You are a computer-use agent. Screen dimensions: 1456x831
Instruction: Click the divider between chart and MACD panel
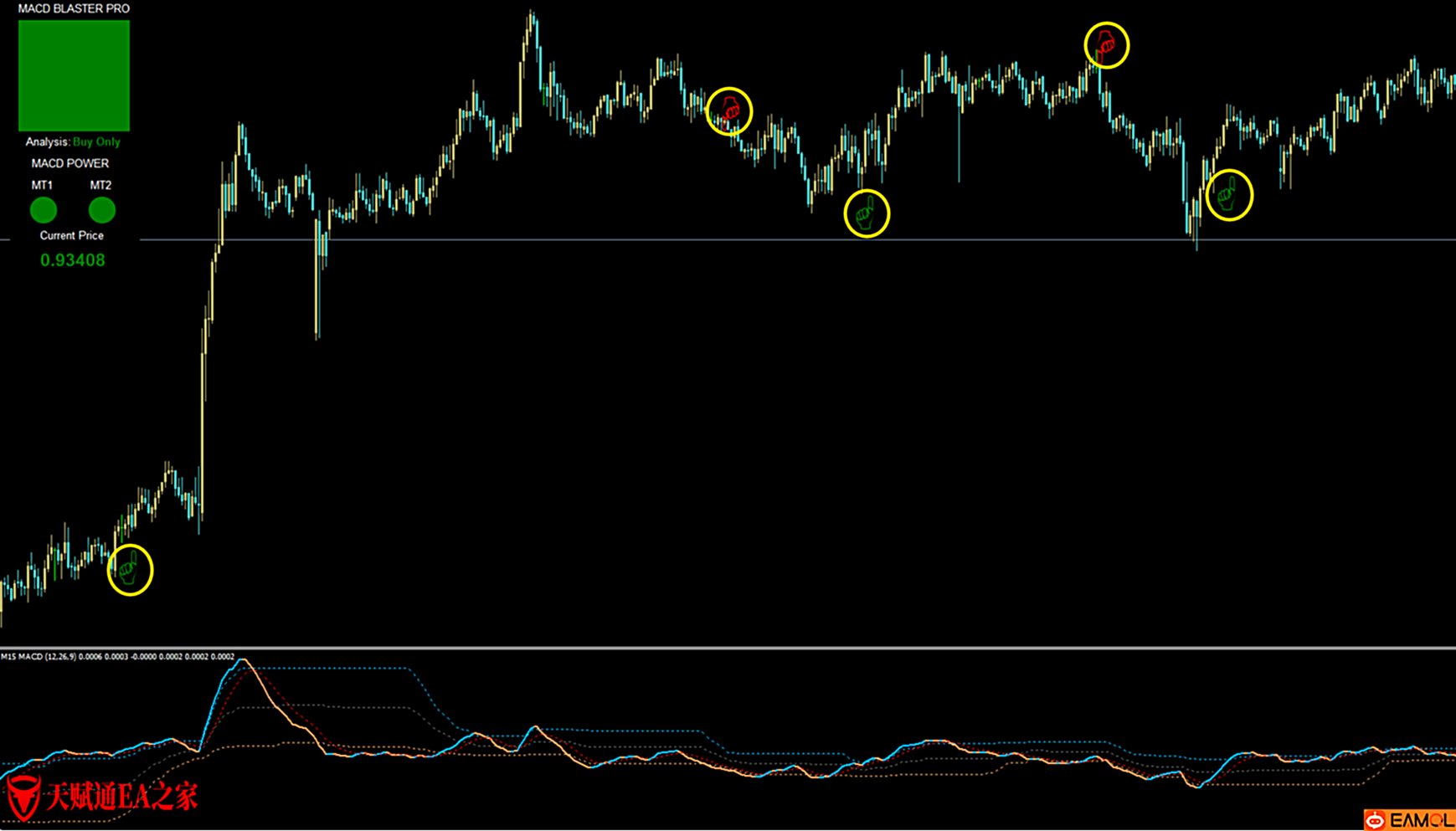(x=728, y=647)
